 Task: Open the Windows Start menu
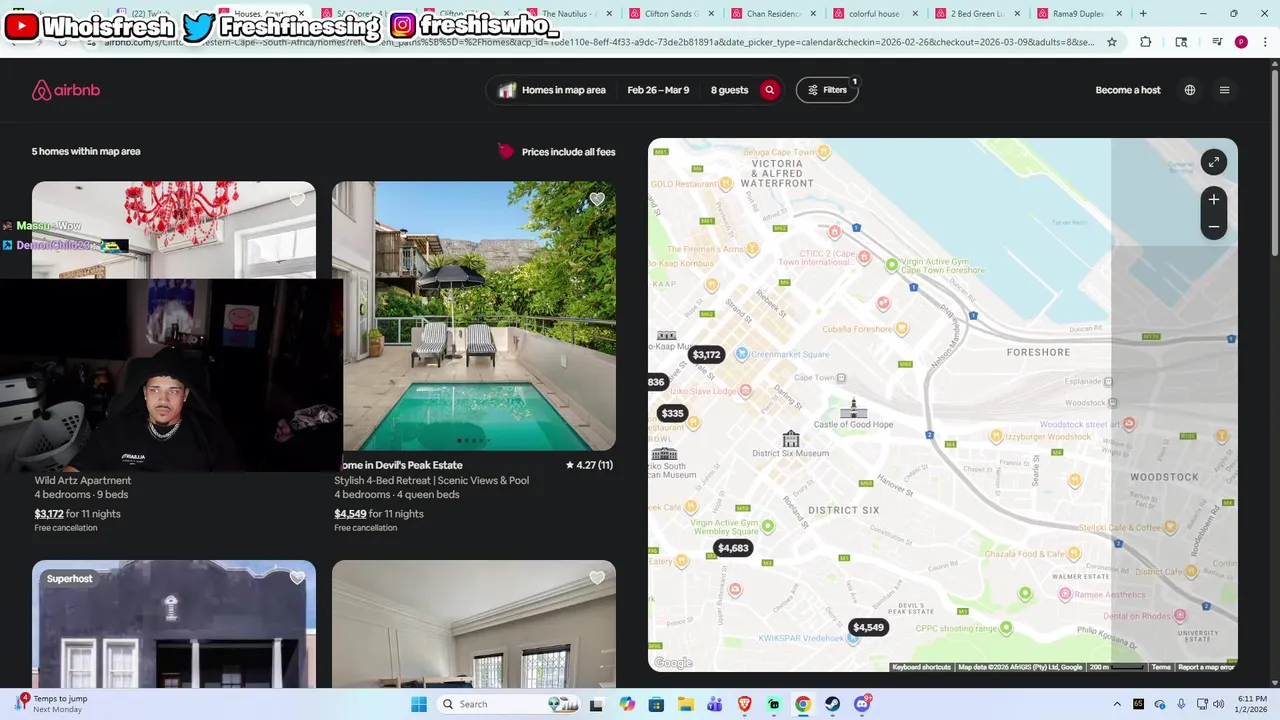pyautogui.click(x=419, y=704)
